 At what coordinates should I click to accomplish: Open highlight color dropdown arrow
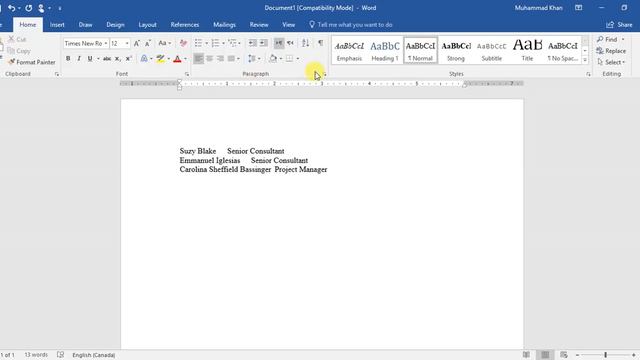[168, 59]
